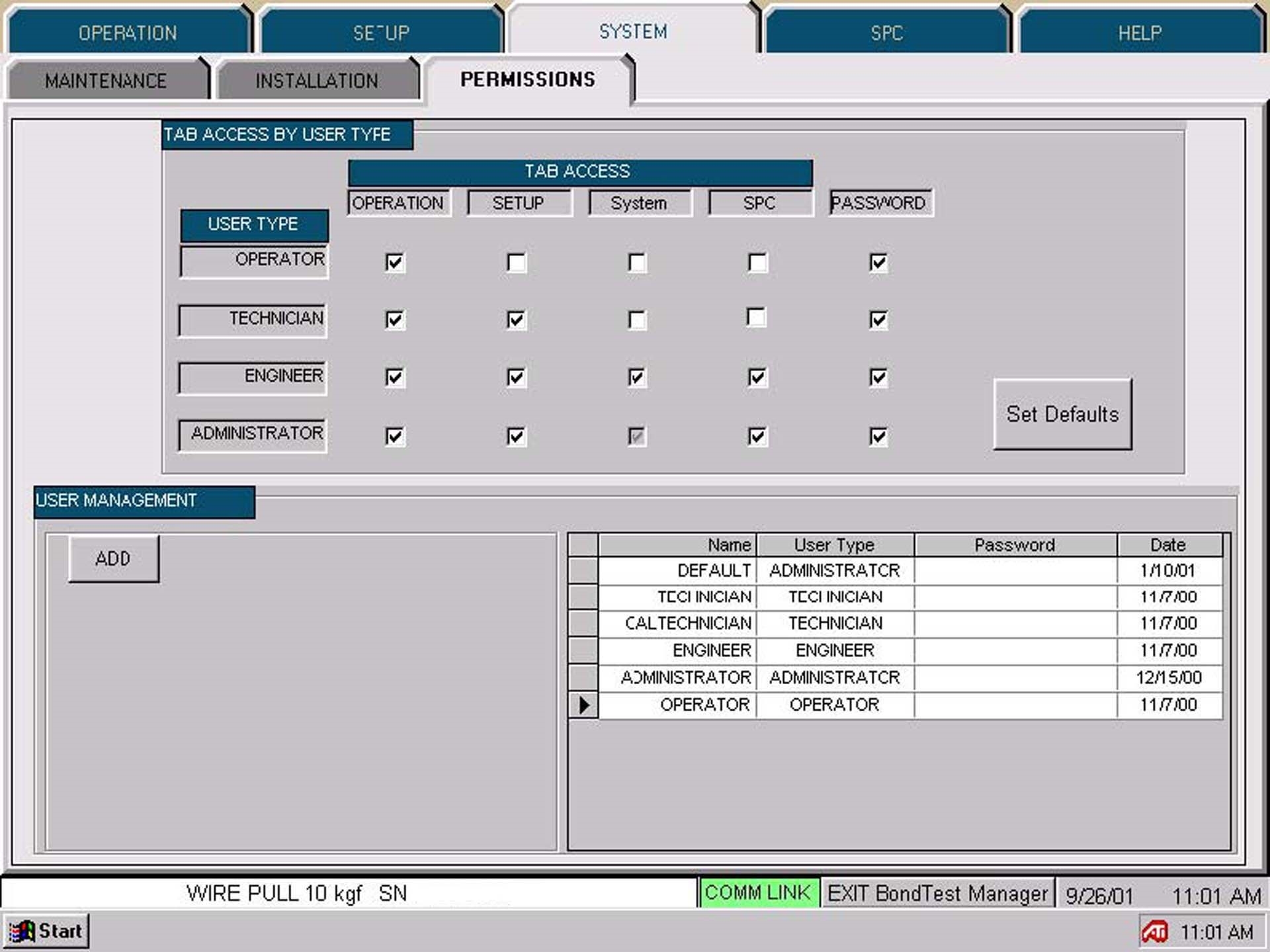Click the ENGINEER user row in list
Viewport: 1270px width, 952px height.
[890, 652]
